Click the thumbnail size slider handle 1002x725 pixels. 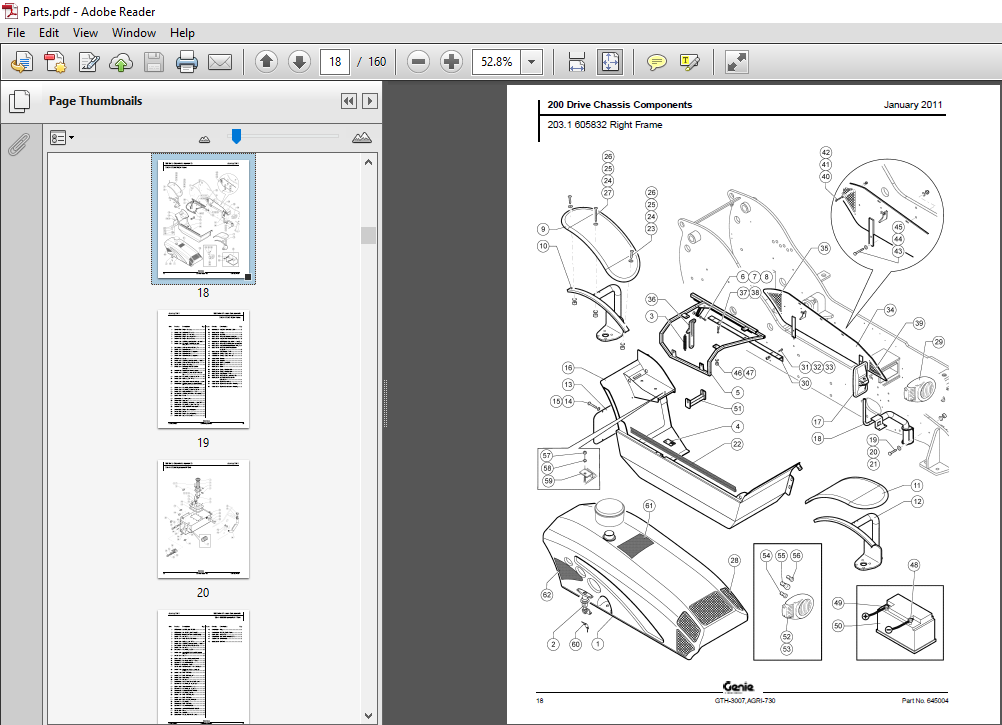(236, 136)
